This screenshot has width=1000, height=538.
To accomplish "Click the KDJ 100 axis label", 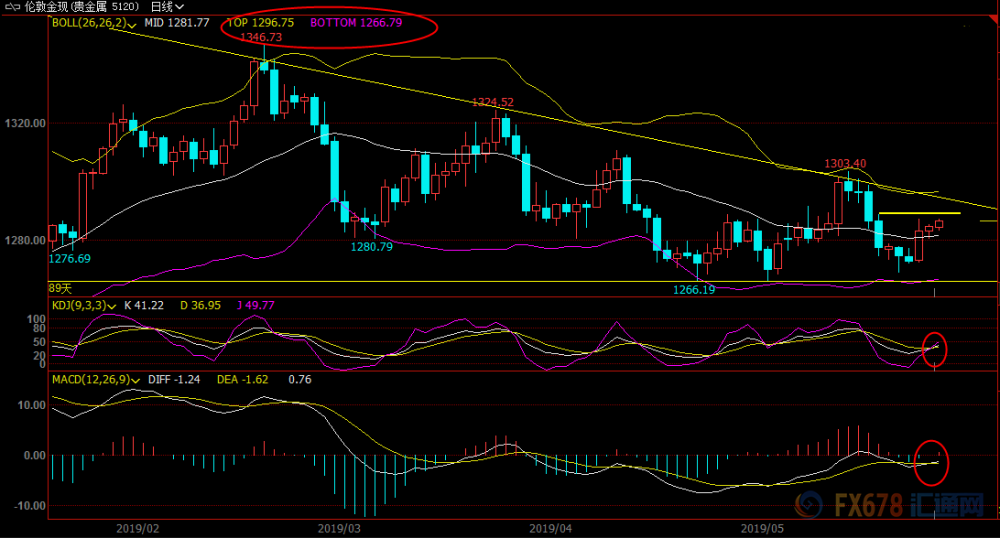I will pos(36,319).
